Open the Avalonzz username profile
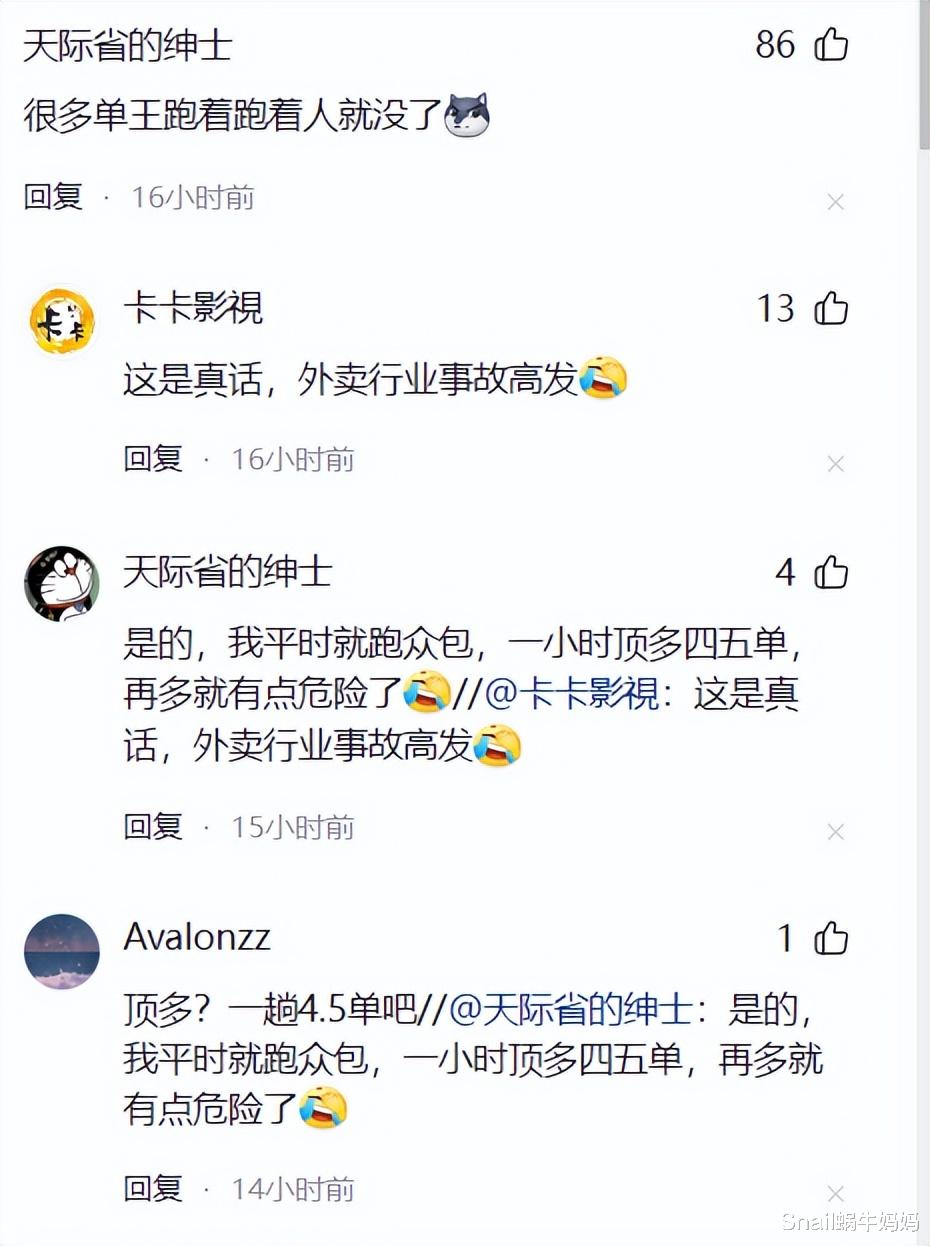 click(197, 937)
